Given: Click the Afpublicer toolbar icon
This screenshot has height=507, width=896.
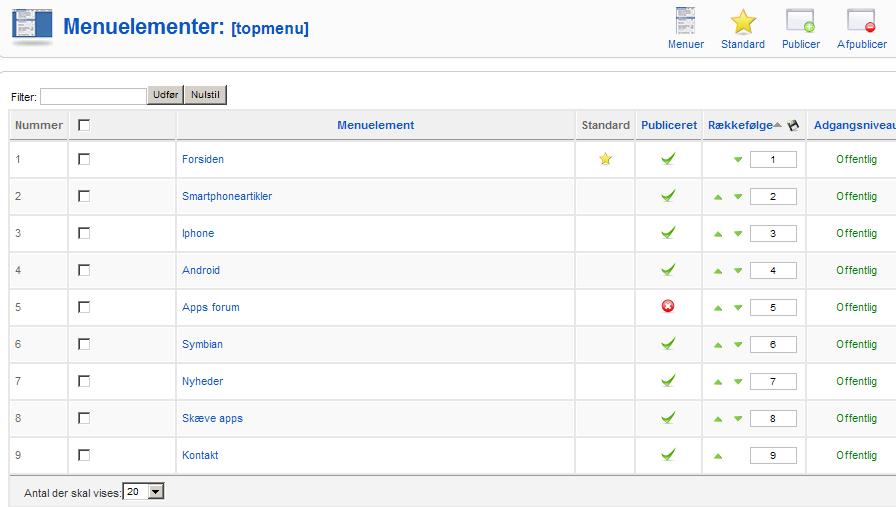Looking at the screenshot, I should click(x=862, y=29).
